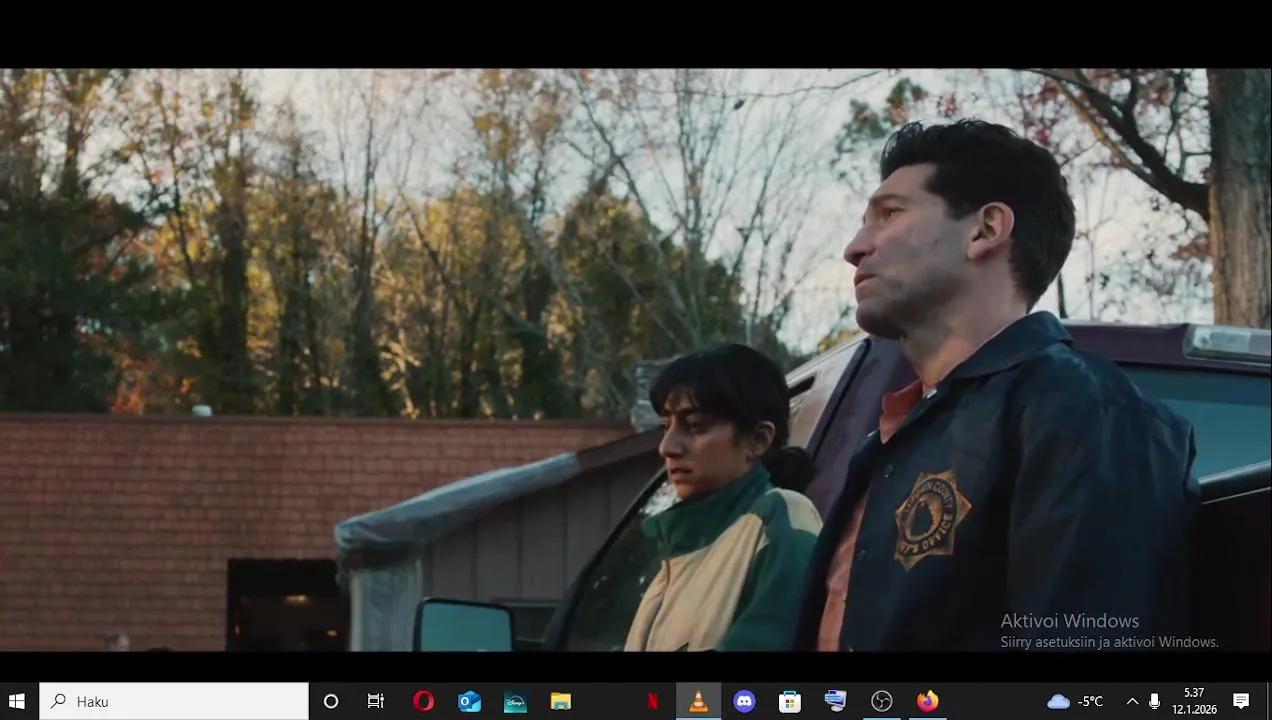Open Discord from the taskbar
The height and width of the screenshot is (720, 1272).
coord(744,701)
